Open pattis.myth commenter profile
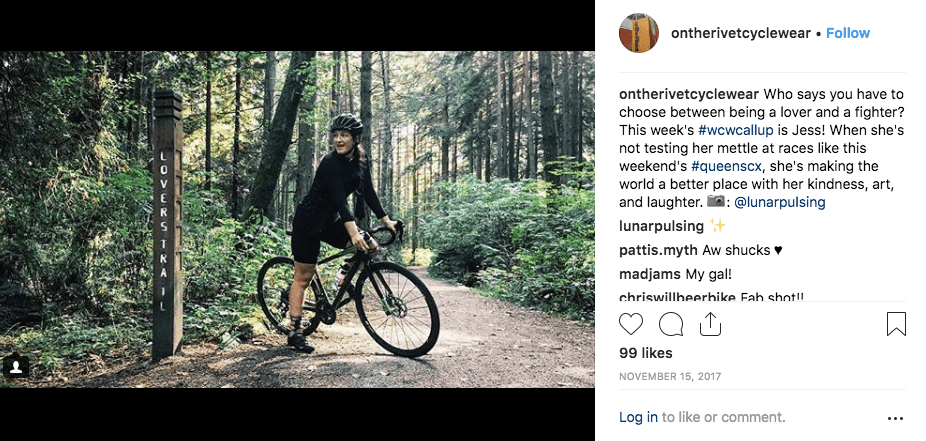This screenshot has height=441, width=926. pos(660,250)
